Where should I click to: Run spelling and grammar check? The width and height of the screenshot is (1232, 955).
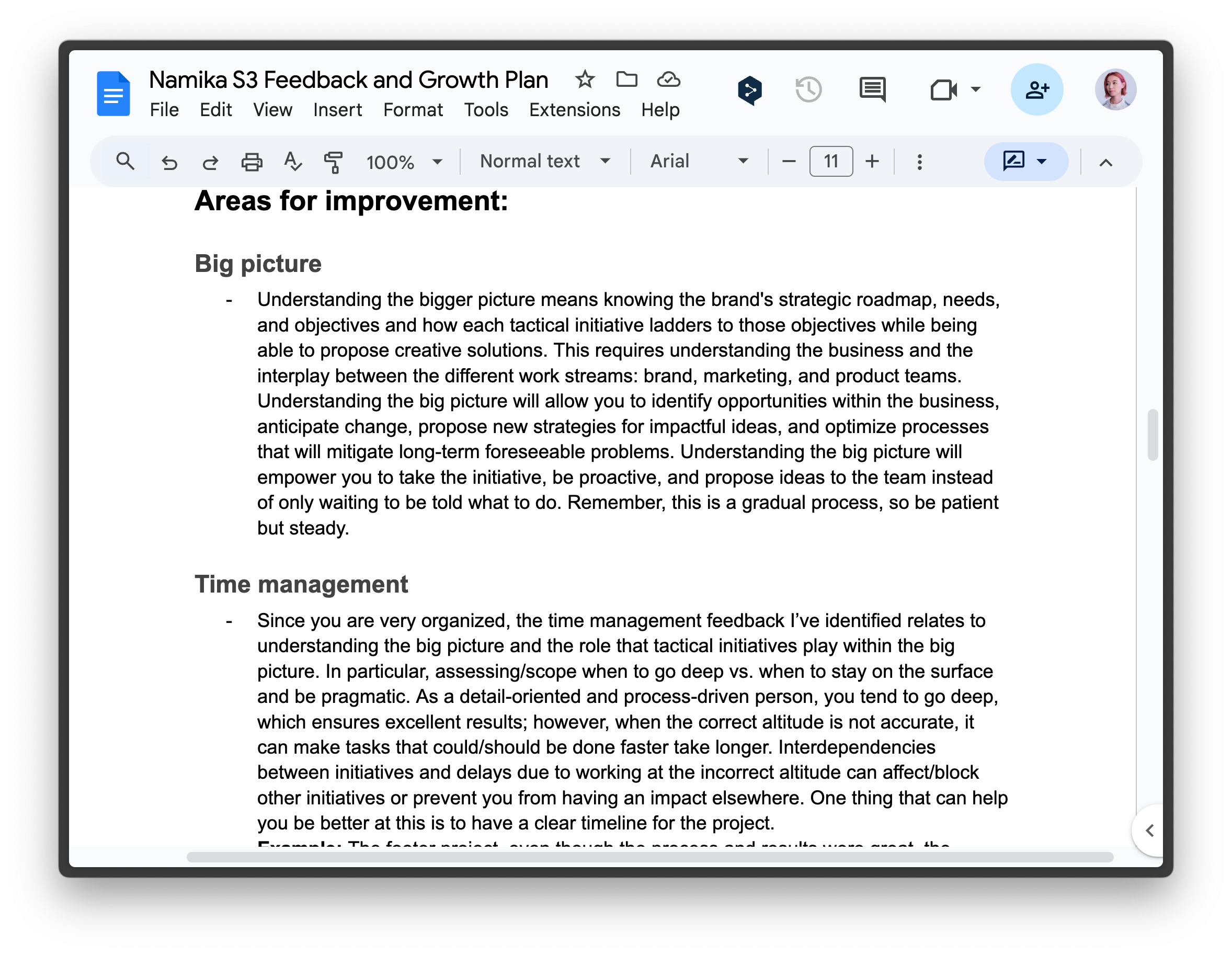click(x=293, y=162)
